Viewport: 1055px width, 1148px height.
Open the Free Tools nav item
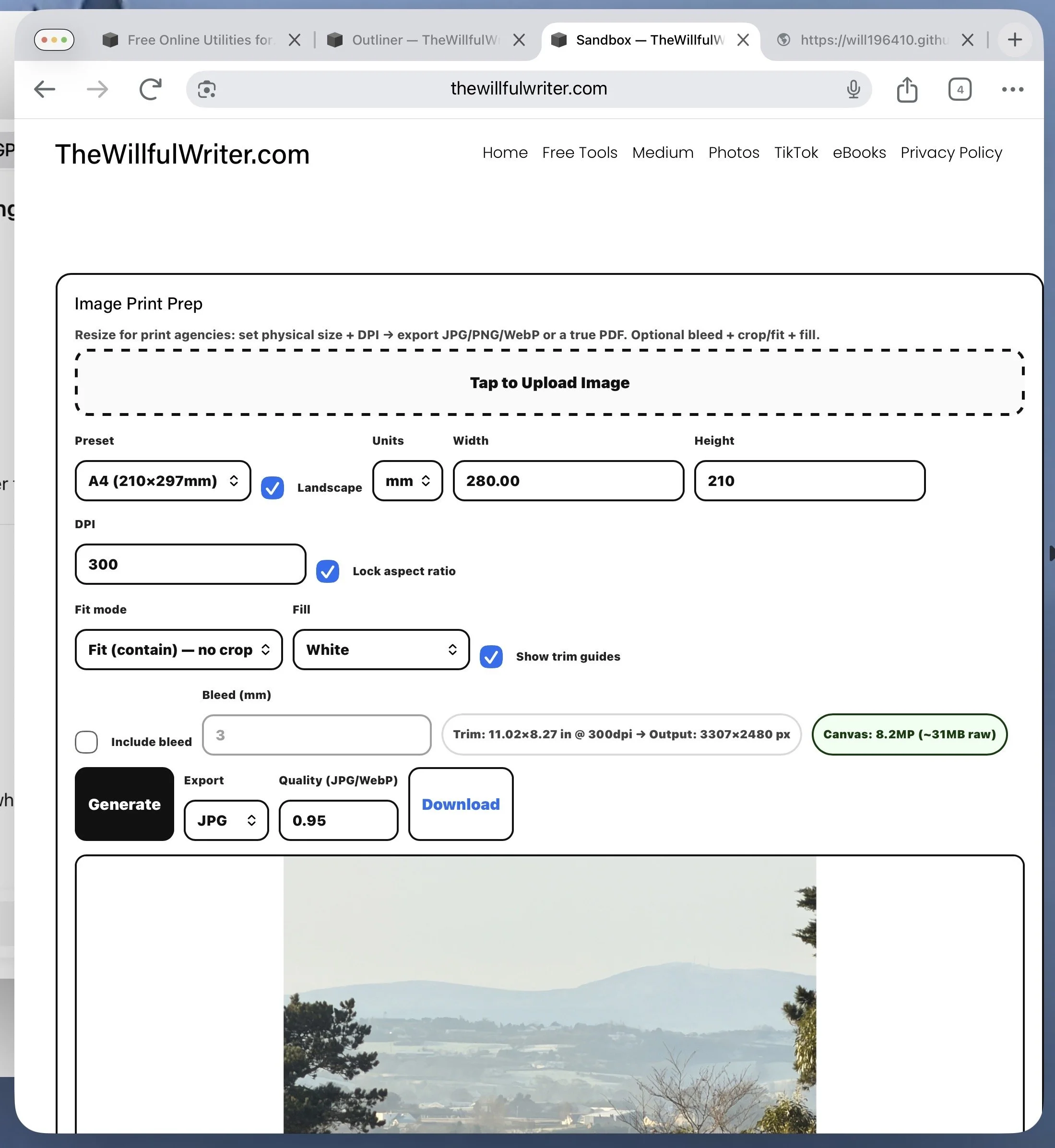click(580, 153)
